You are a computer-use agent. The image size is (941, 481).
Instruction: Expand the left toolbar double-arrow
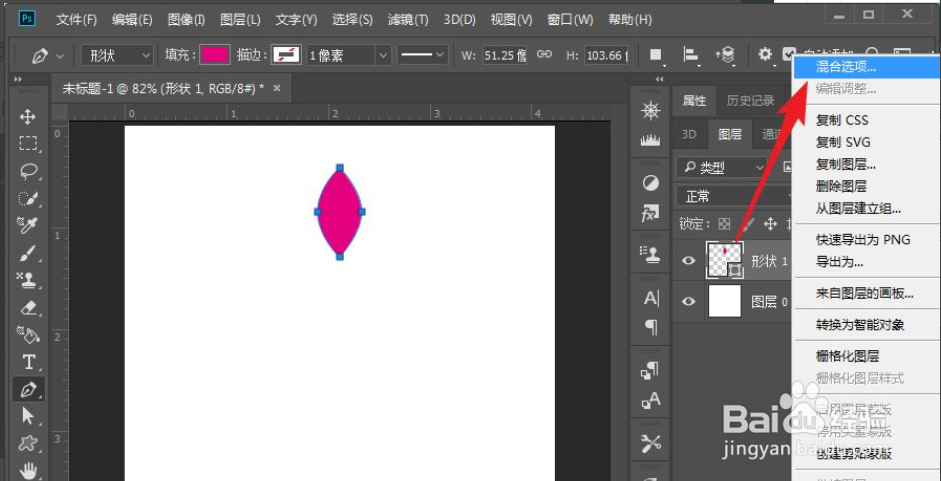(x=18, y=79)
